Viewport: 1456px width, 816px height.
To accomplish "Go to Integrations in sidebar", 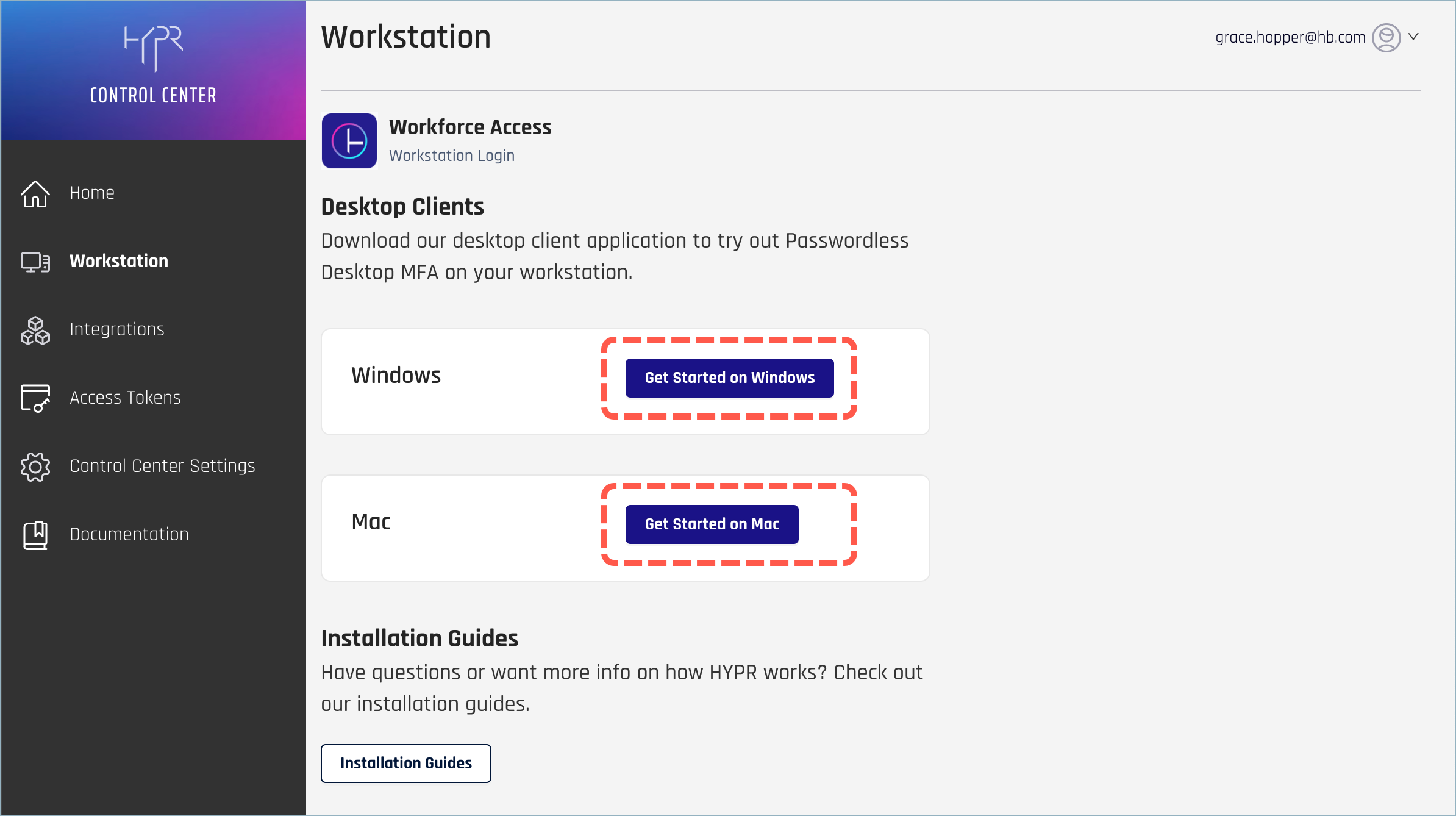I will (117, 329).
